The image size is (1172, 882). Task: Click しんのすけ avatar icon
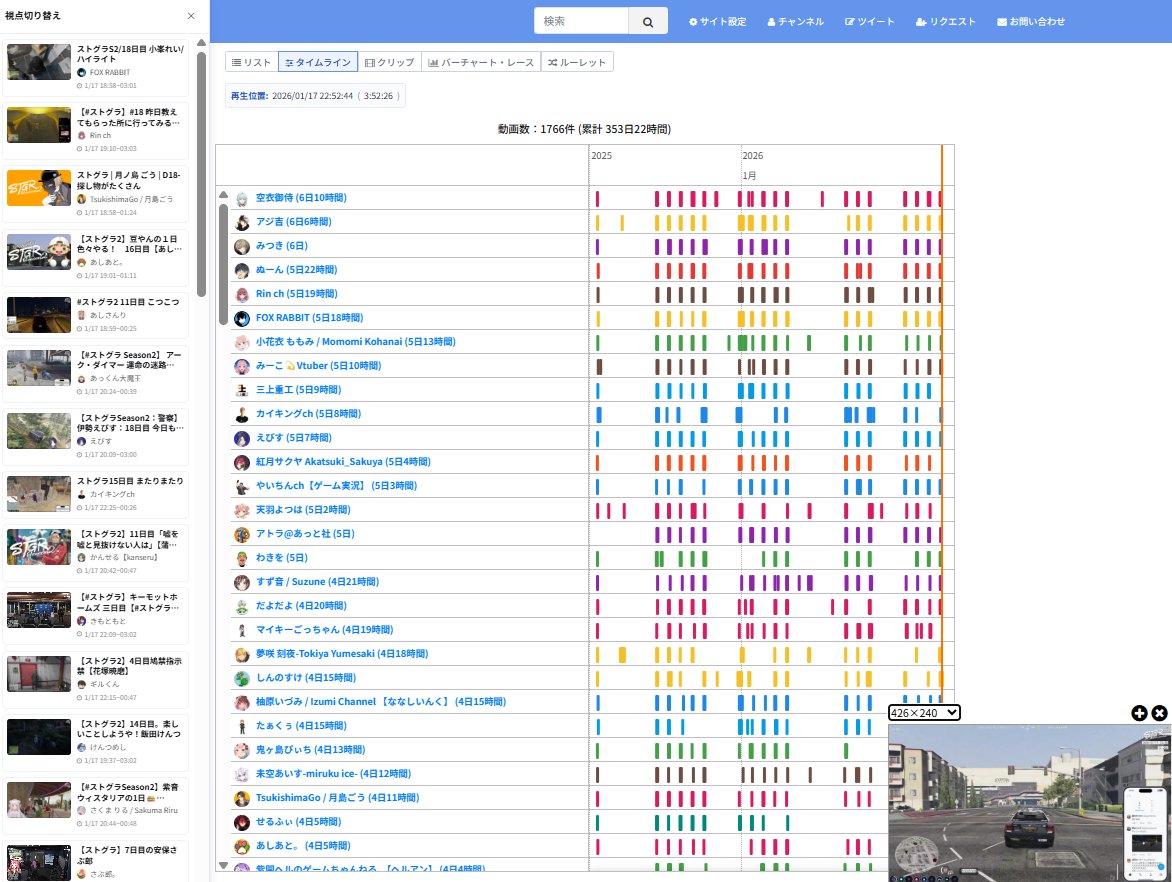pos(241,679)
